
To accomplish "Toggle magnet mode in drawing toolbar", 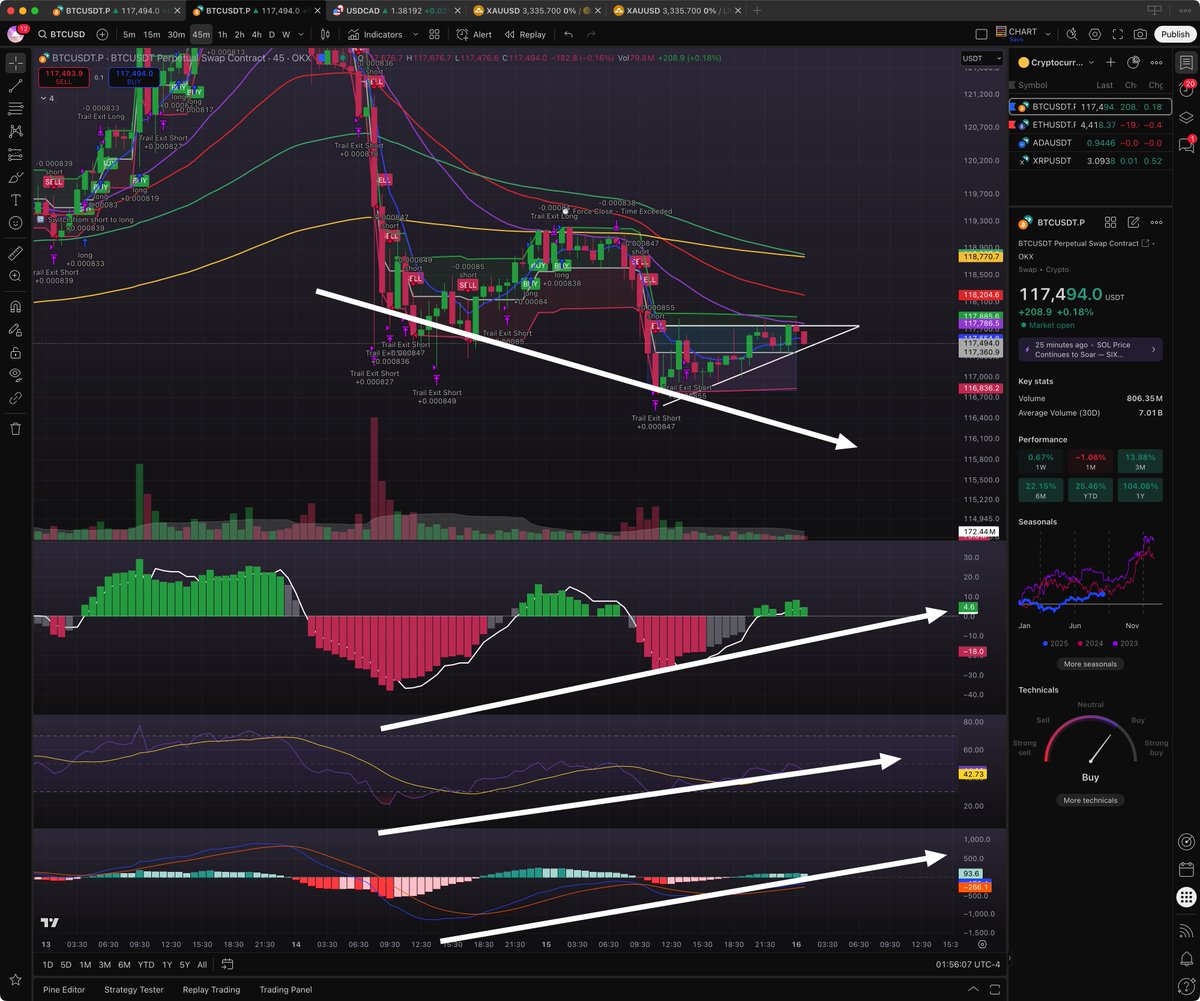I will coord(16,306).
